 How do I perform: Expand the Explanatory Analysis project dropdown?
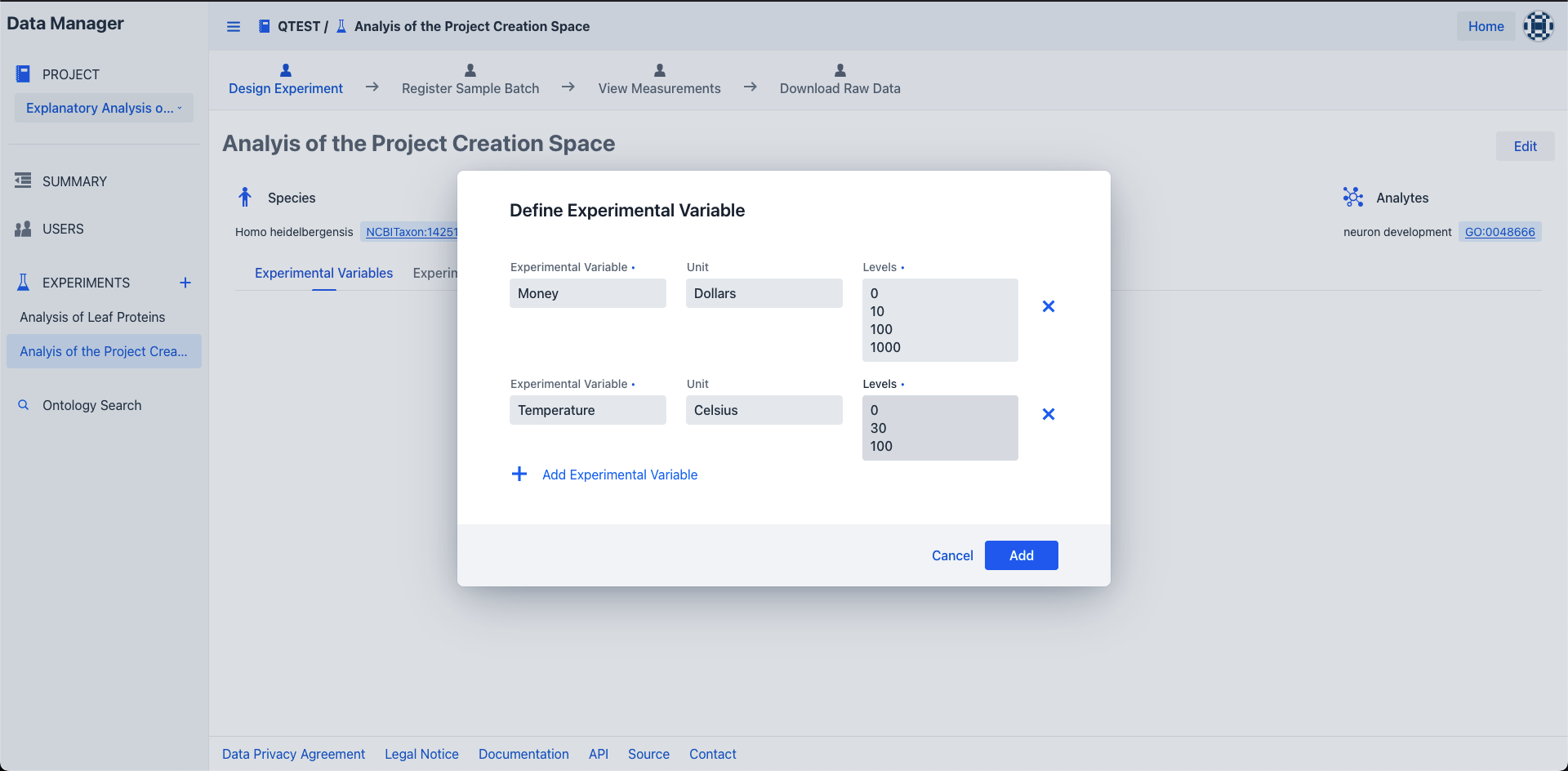point(104,108)
